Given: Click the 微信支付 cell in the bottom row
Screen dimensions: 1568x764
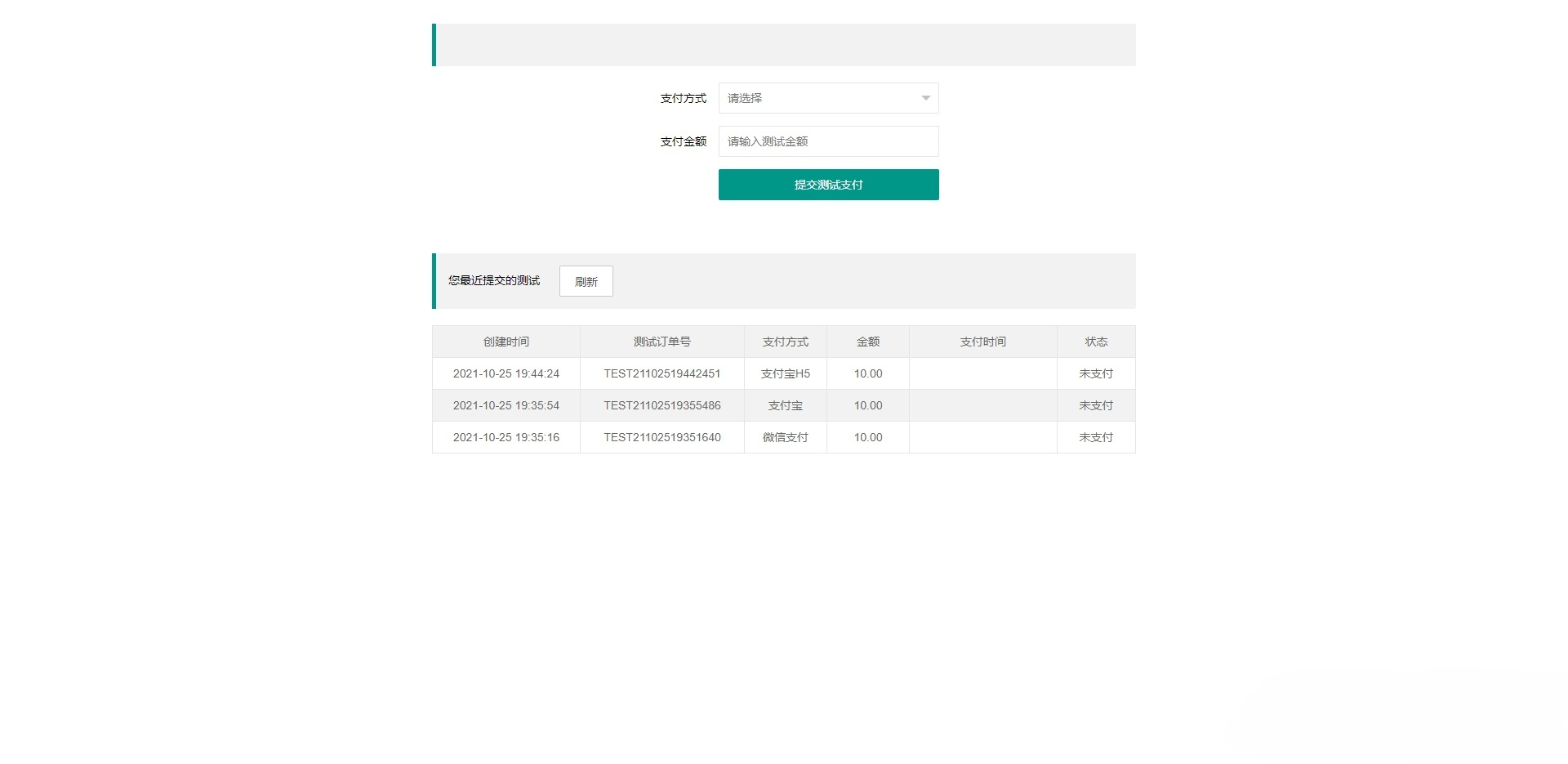Looking at the screenshot, I should pyautogui.click(x=785, y=437).
